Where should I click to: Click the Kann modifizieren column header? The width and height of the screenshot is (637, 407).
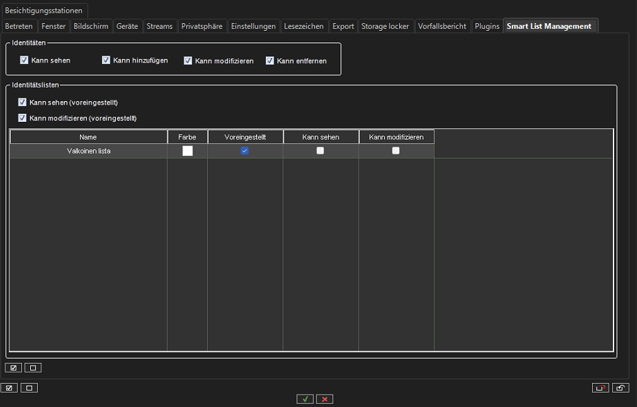[396, 137]
